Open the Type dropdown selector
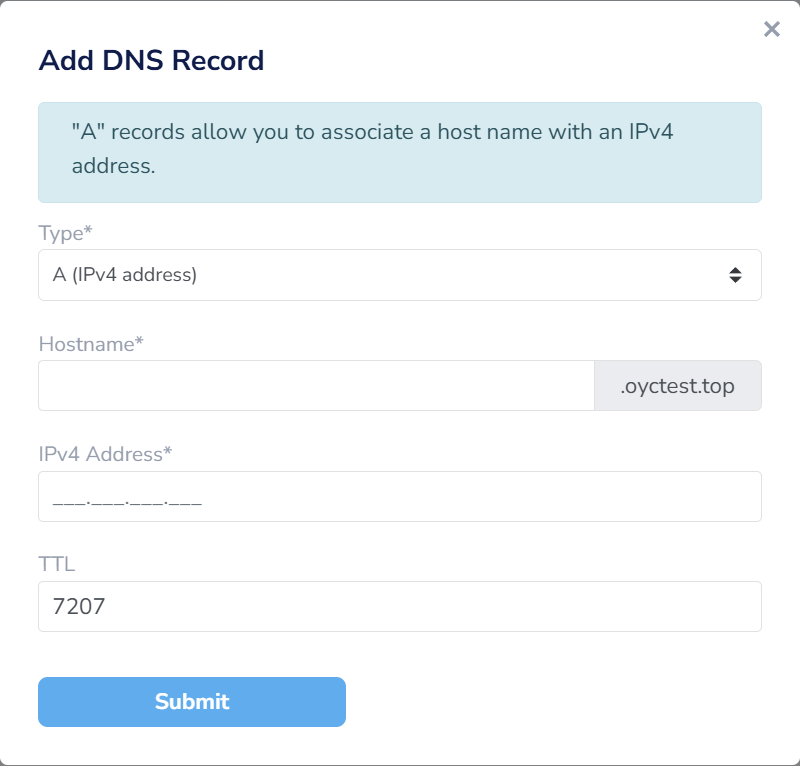The width and height of the screenshot is (800, 766). (399, 275)
